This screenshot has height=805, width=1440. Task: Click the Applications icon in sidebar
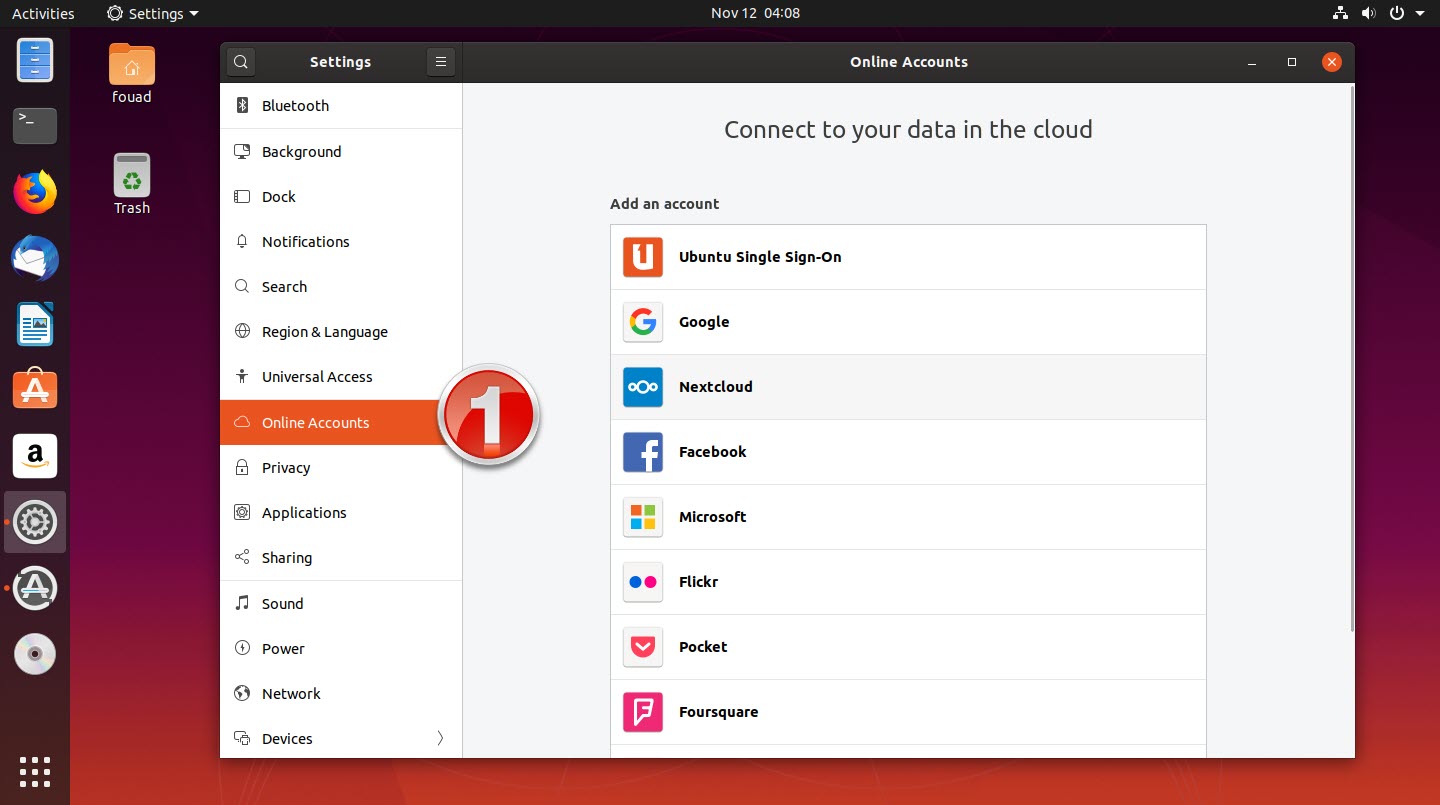tap(241, 513)
